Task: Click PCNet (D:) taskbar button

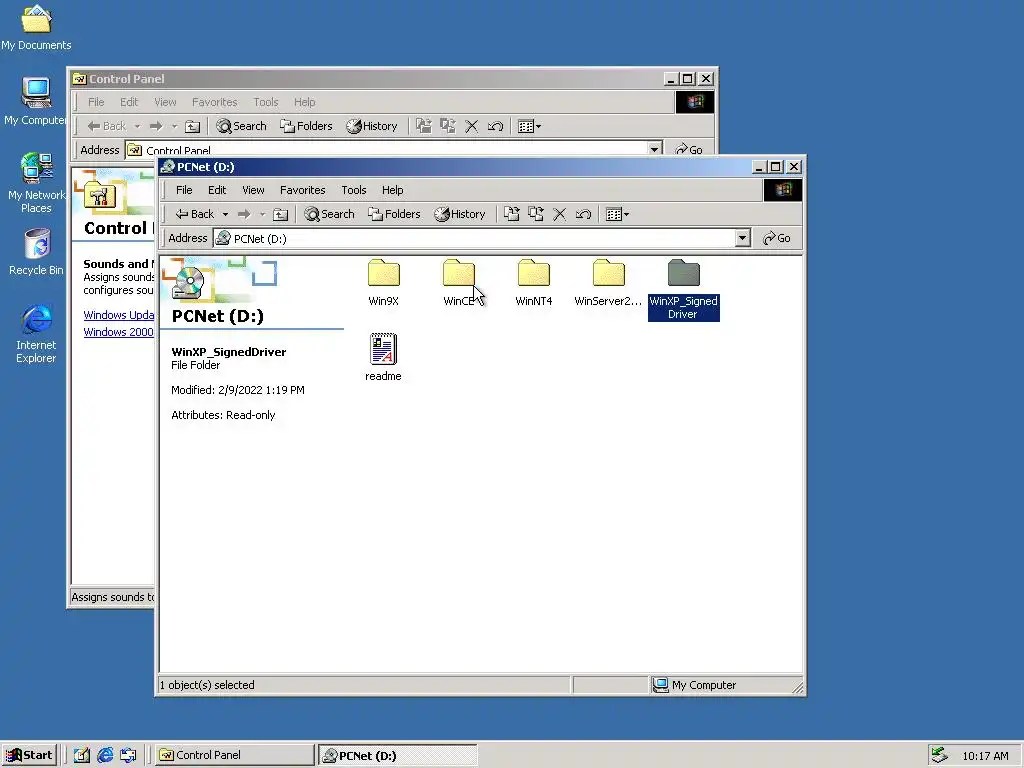Action: click(x=398, y=755)
